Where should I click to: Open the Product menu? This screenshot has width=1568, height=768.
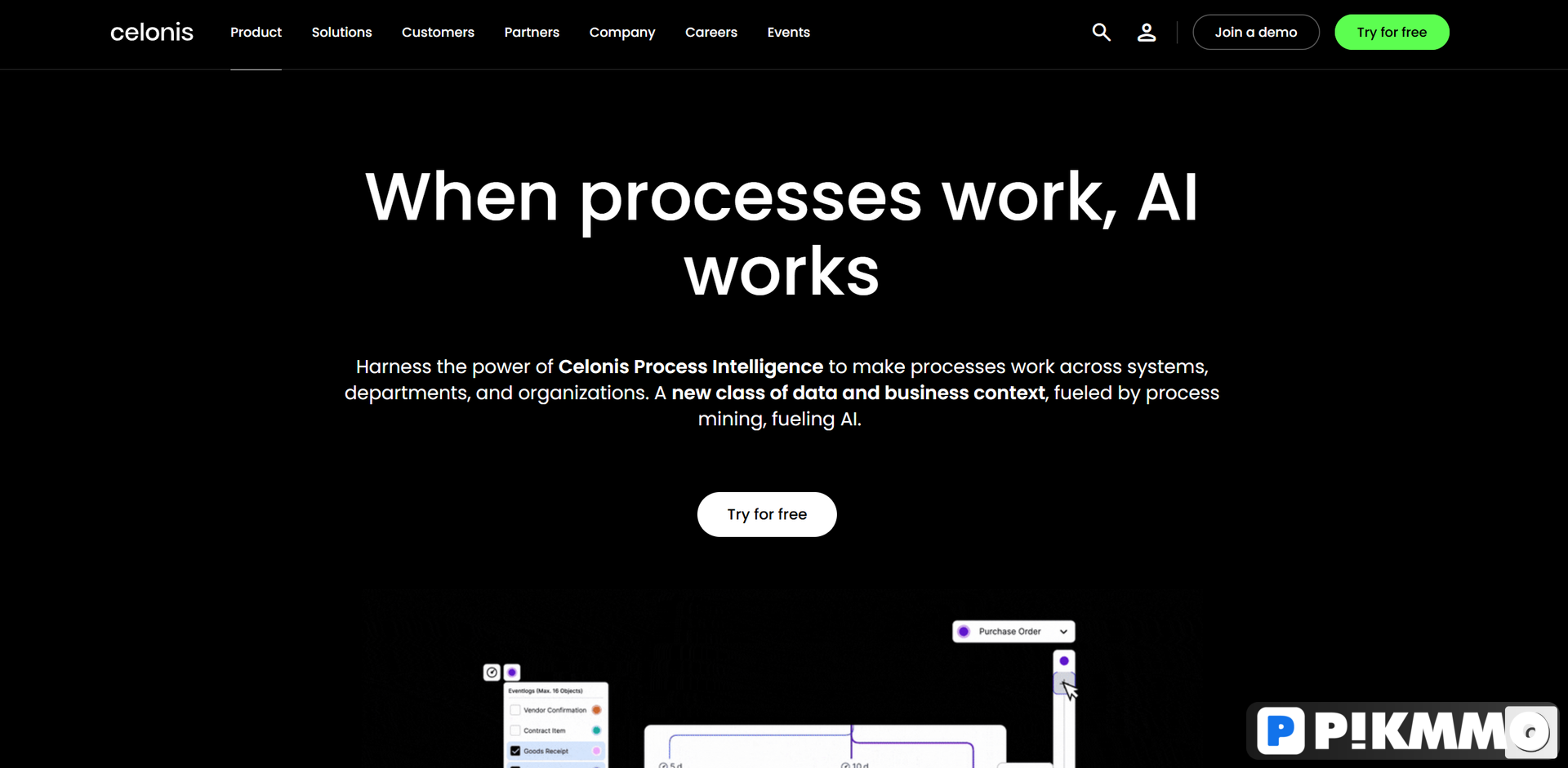coord(256,33)
